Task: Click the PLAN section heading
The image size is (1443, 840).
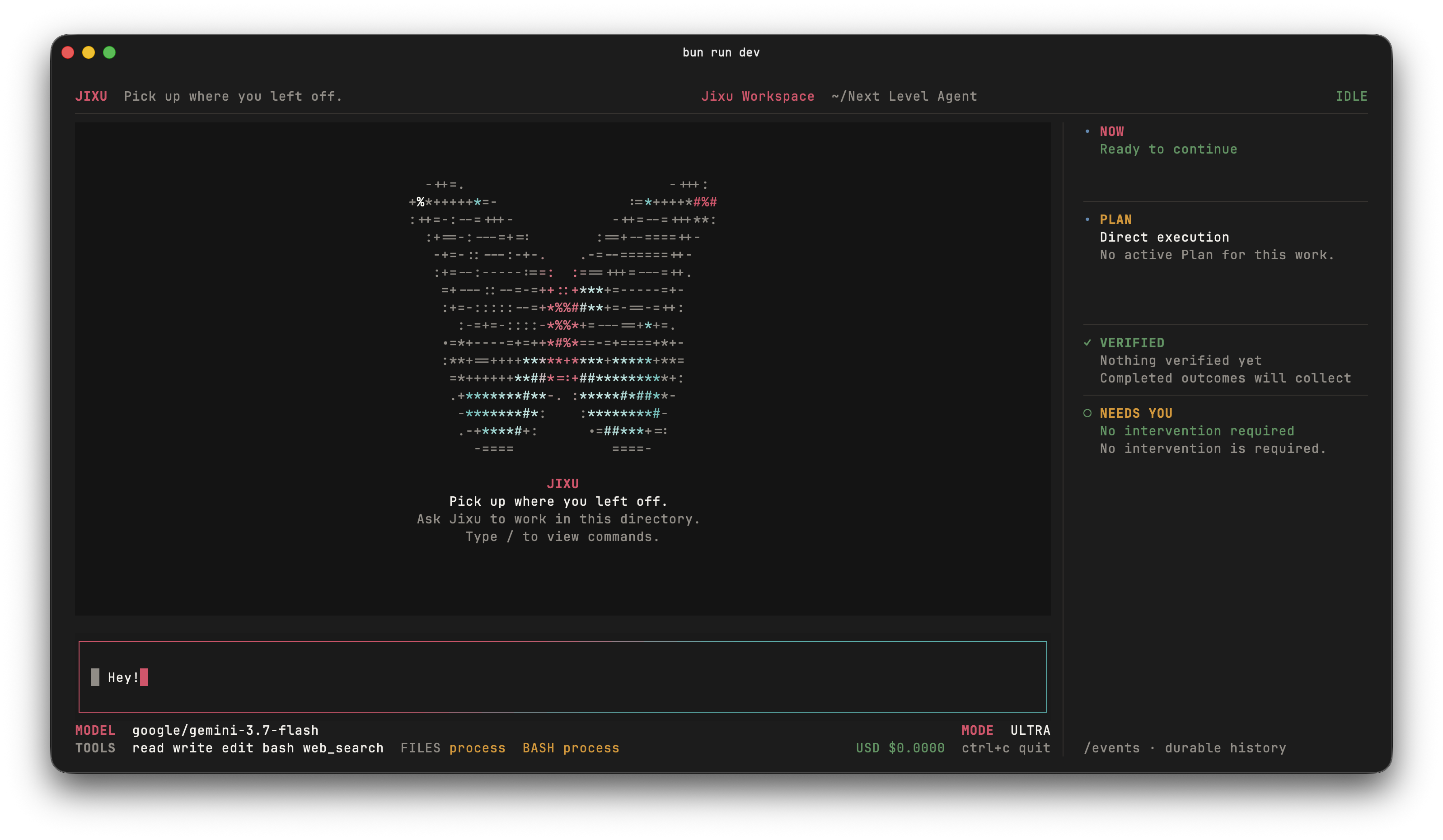Action: pos(1115,220)
